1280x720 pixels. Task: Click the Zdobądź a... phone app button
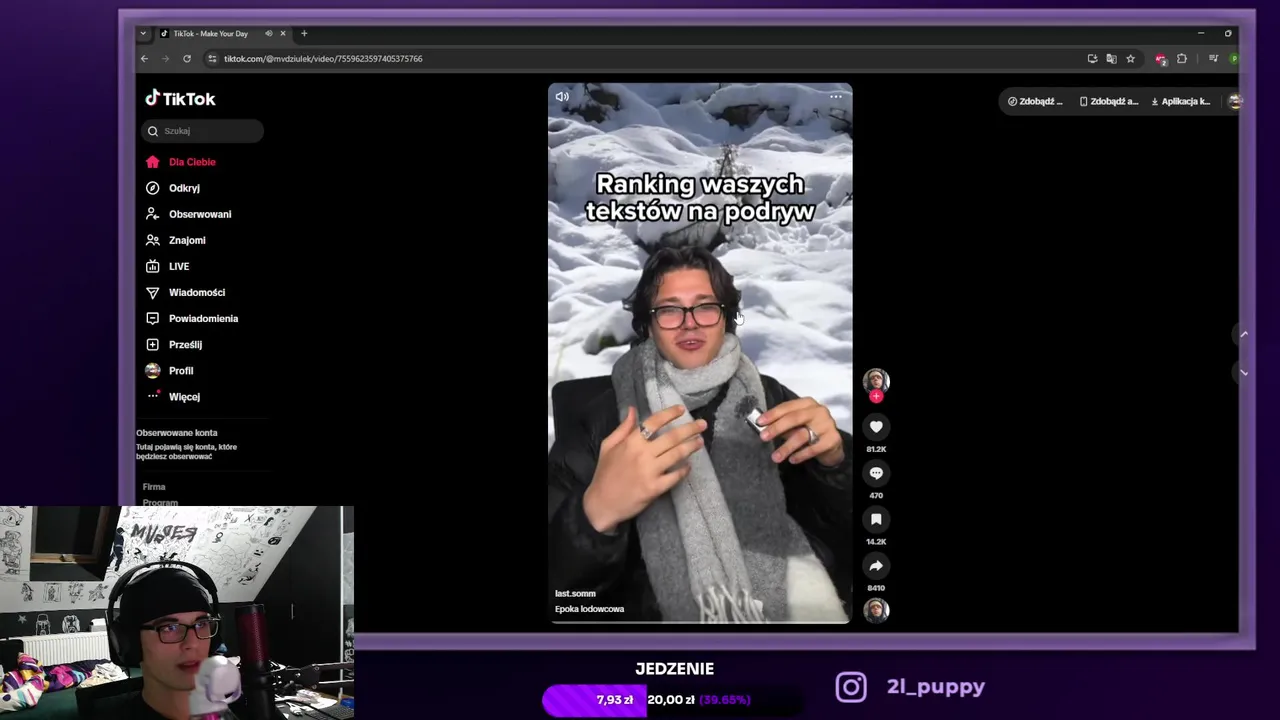tap(1108, 101)
